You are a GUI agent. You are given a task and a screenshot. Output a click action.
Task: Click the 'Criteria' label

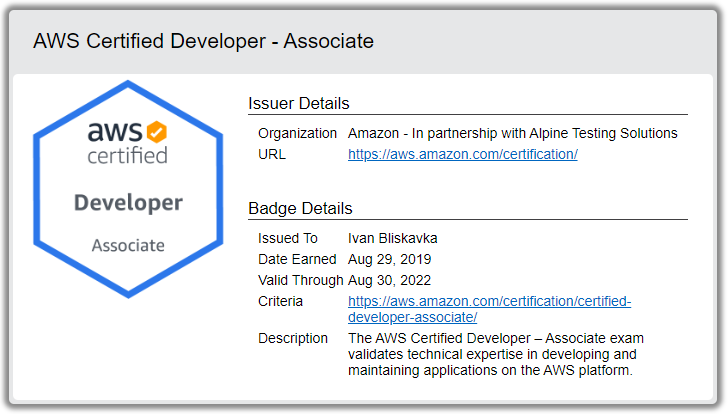coord(280,301)
